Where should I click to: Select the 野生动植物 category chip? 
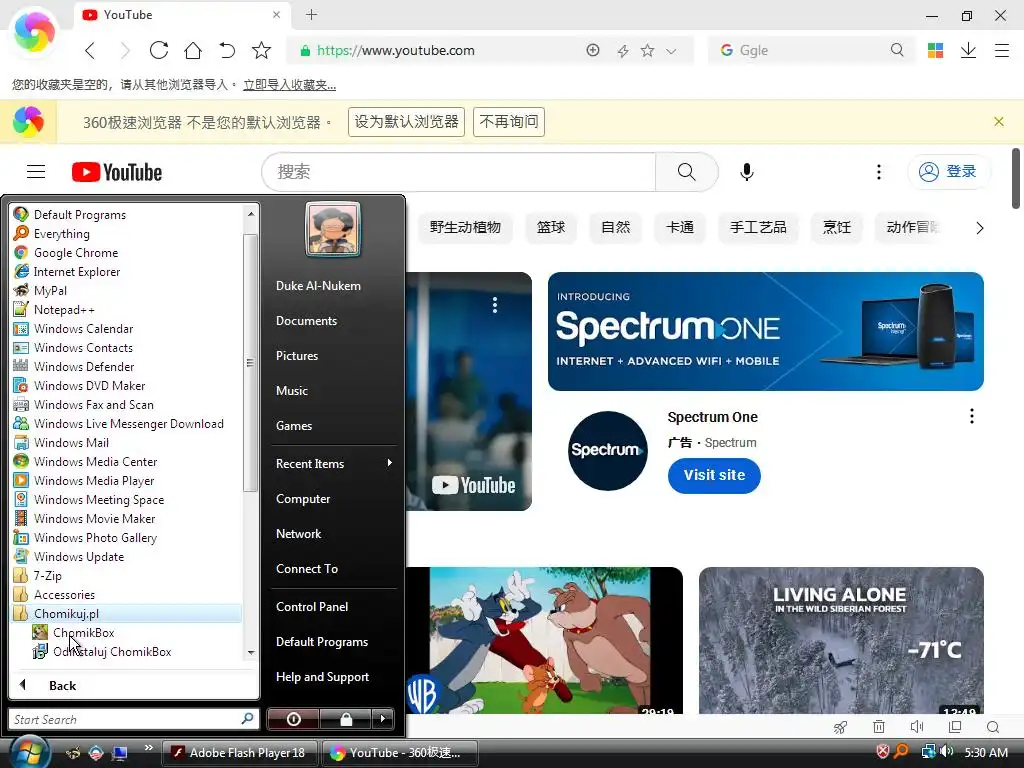pos(465,227)
